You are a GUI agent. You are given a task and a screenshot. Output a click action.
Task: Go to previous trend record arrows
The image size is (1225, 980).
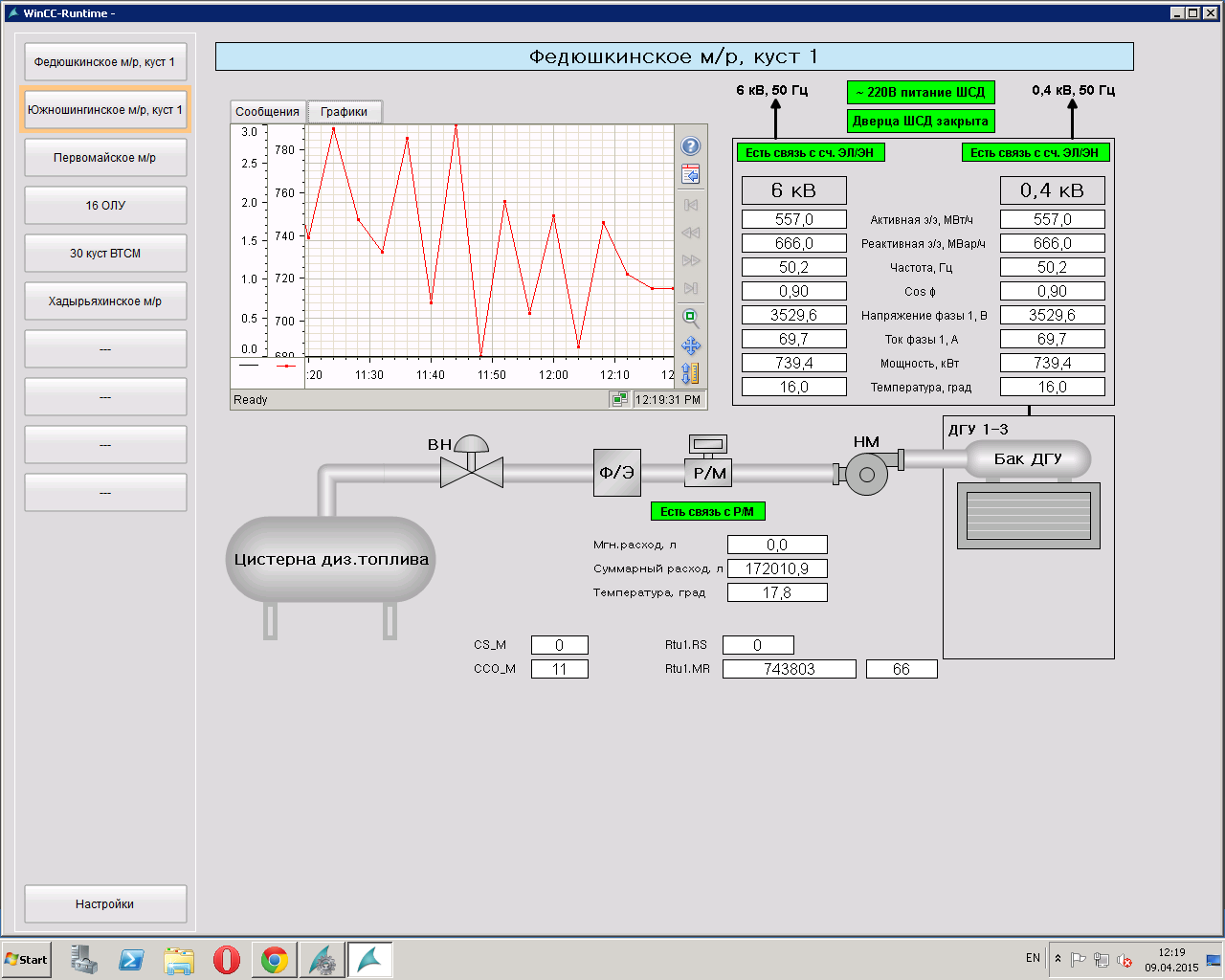click(x=690, y=233)
